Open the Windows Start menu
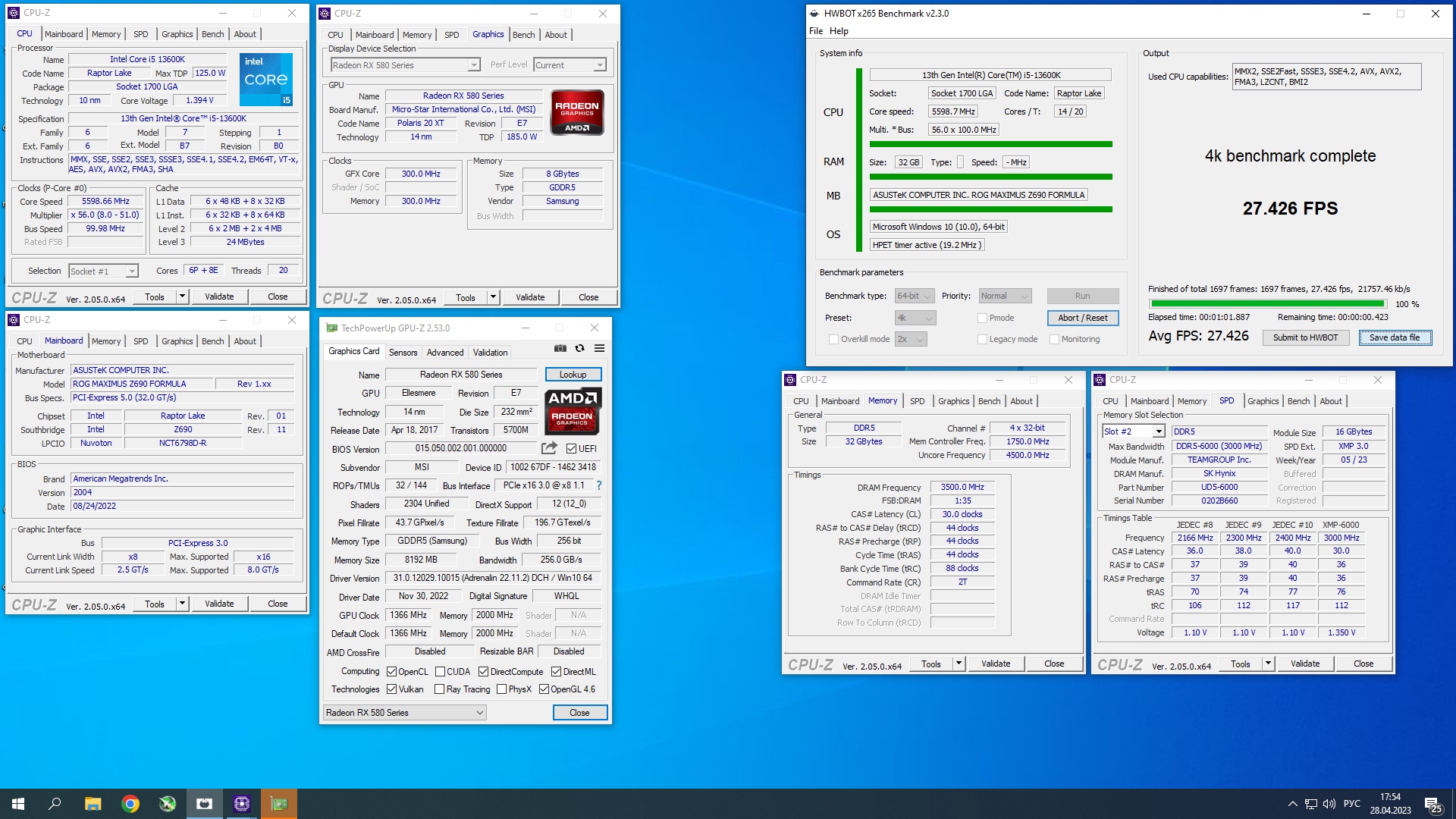 coord(18,804)
